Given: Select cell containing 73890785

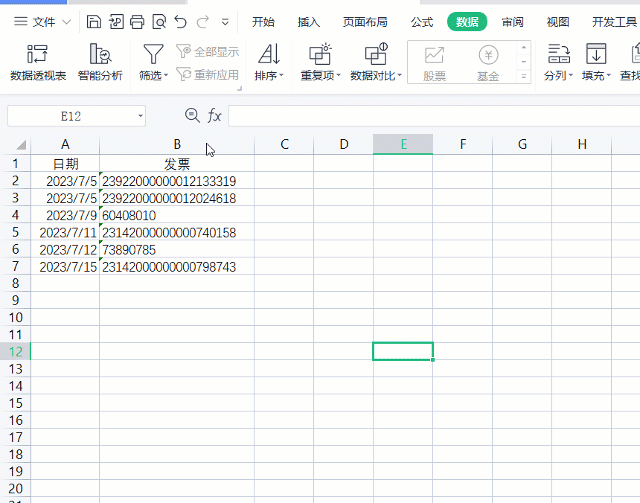Looking at the screenshot, I should pyautogui.click(x=177, y=249).
